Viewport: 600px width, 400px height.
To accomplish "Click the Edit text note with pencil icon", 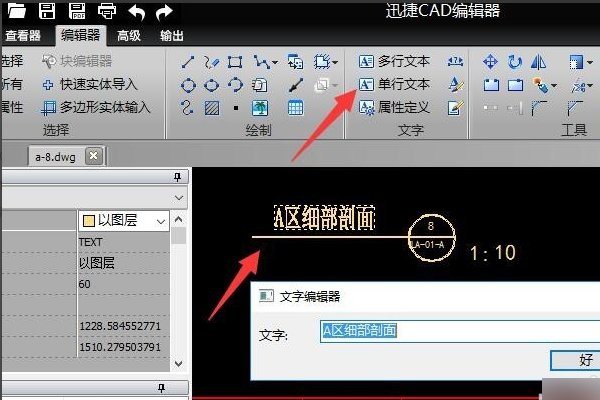I will tap(456, 108).
